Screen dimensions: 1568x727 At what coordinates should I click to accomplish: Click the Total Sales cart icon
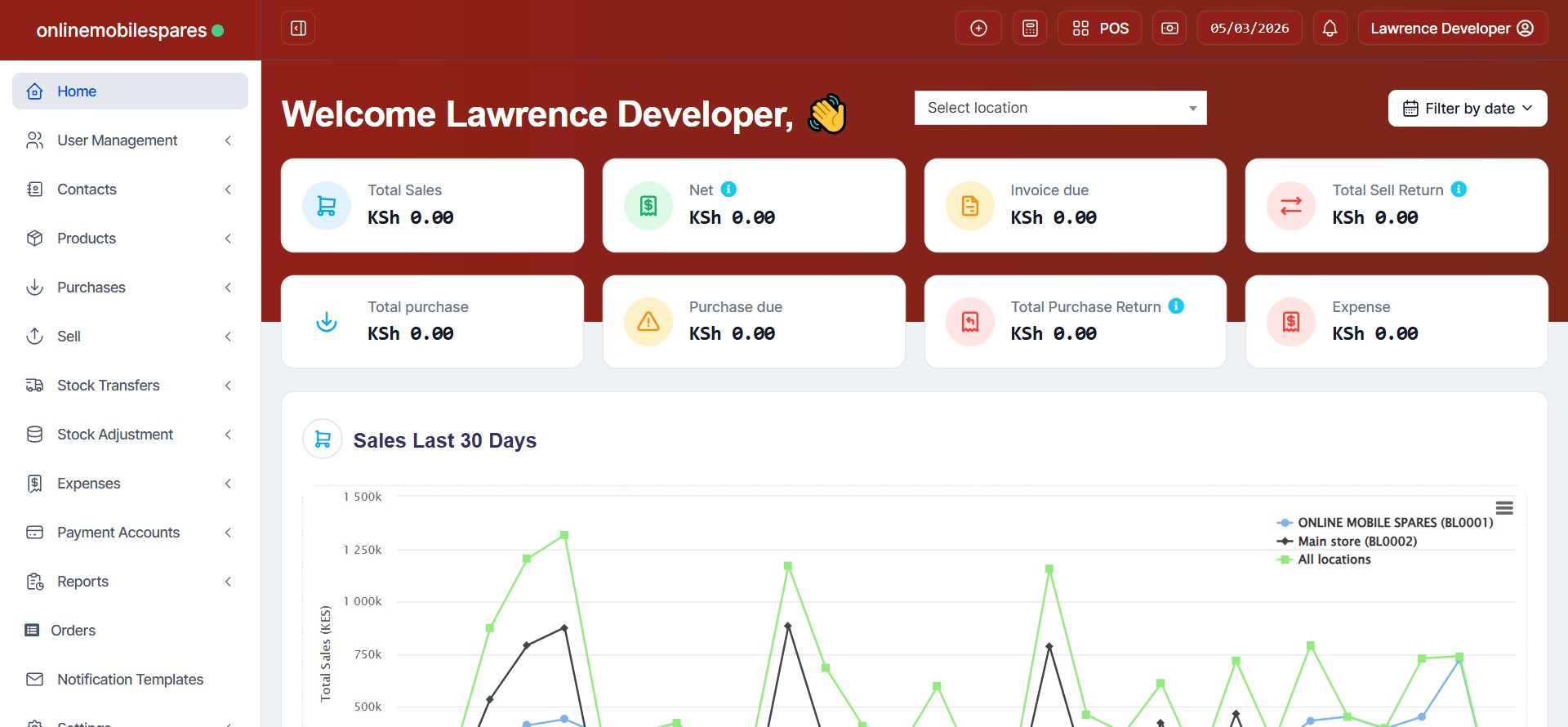tap(327, 206)
